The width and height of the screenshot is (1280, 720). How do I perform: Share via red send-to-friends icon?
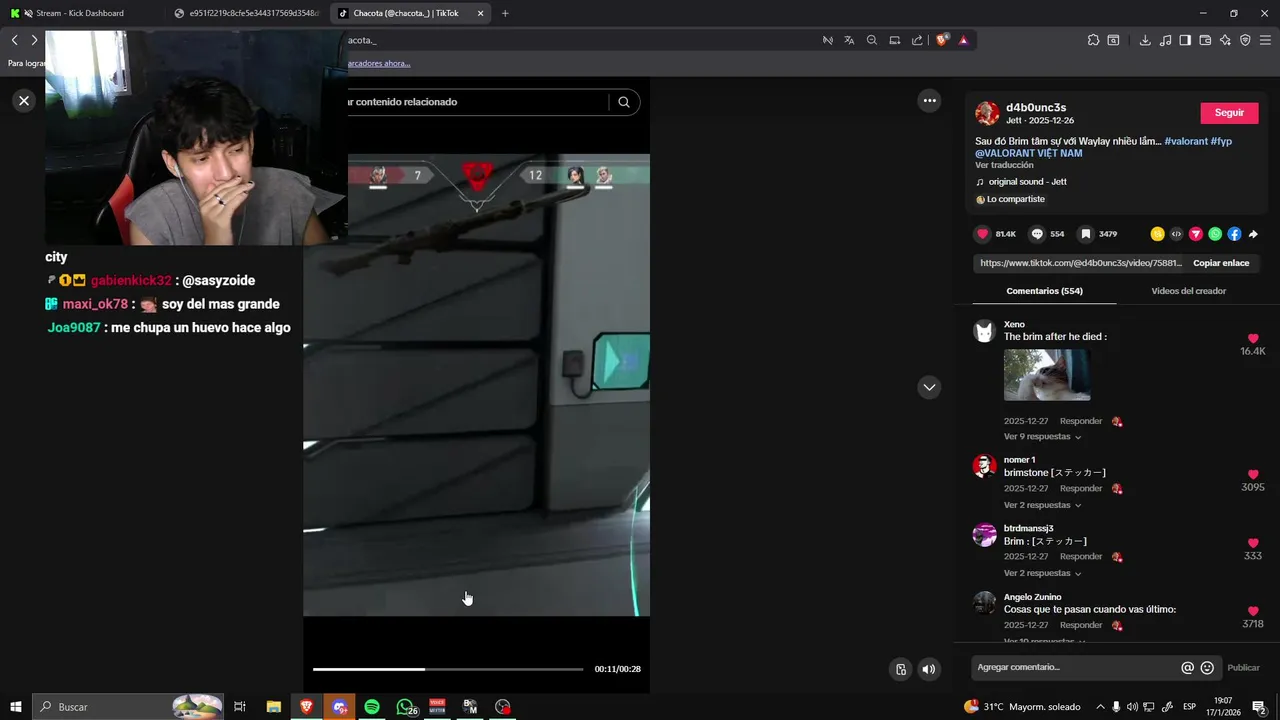pyautogui.click(x=1195, y=234)
